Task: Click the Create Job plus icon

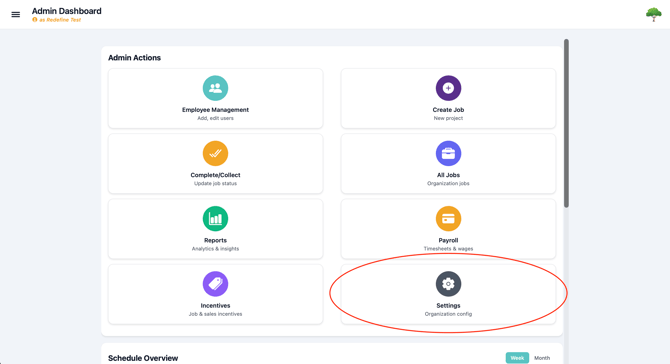Action: (x=448, y=88)
